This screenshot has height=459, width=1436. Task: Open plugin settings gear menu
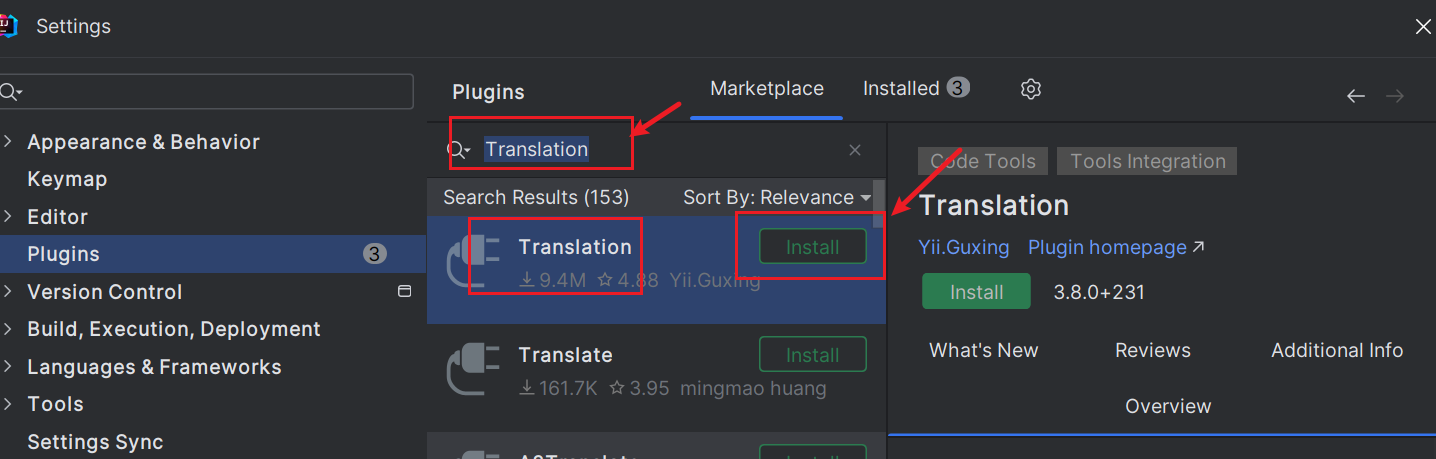pos(1031,89)
